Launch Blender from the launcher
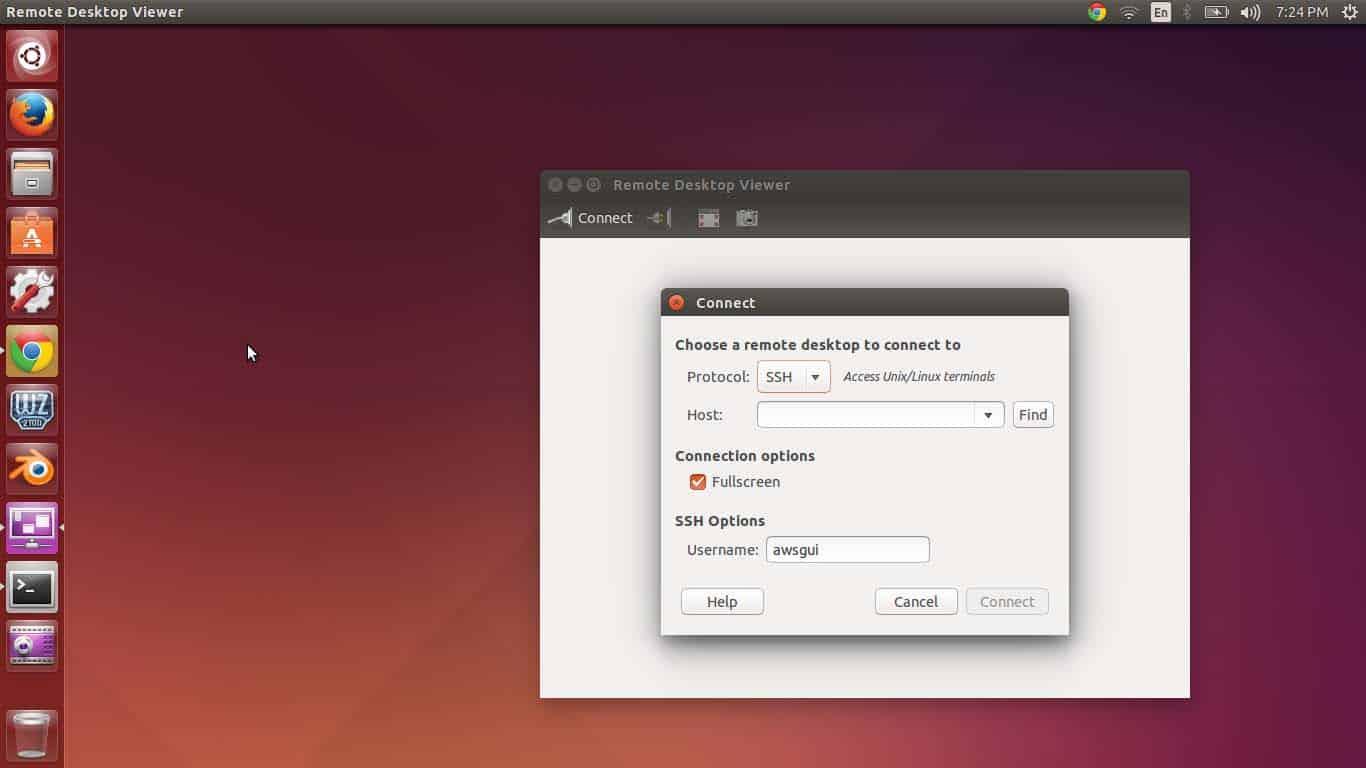 (32, 469)
